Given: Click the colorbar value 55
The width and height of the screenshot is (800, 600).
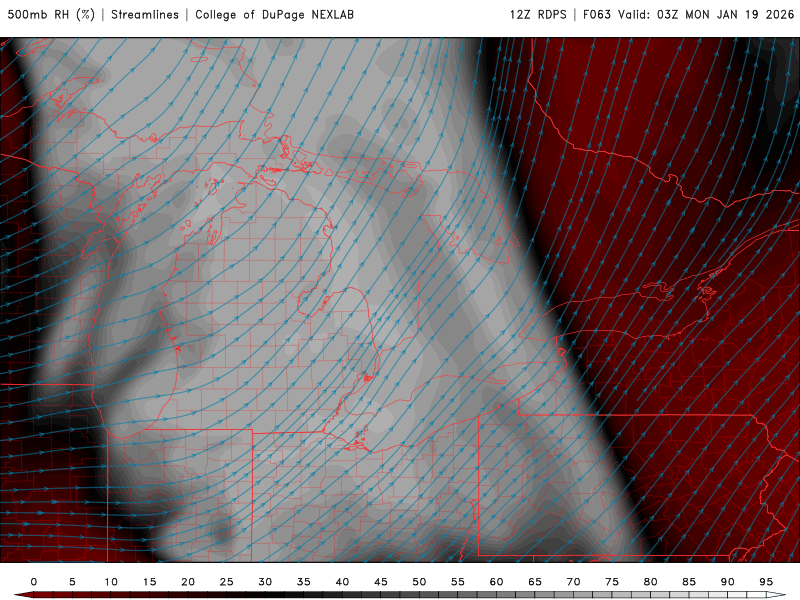Looking at the screenshot, I should [458, 582].
